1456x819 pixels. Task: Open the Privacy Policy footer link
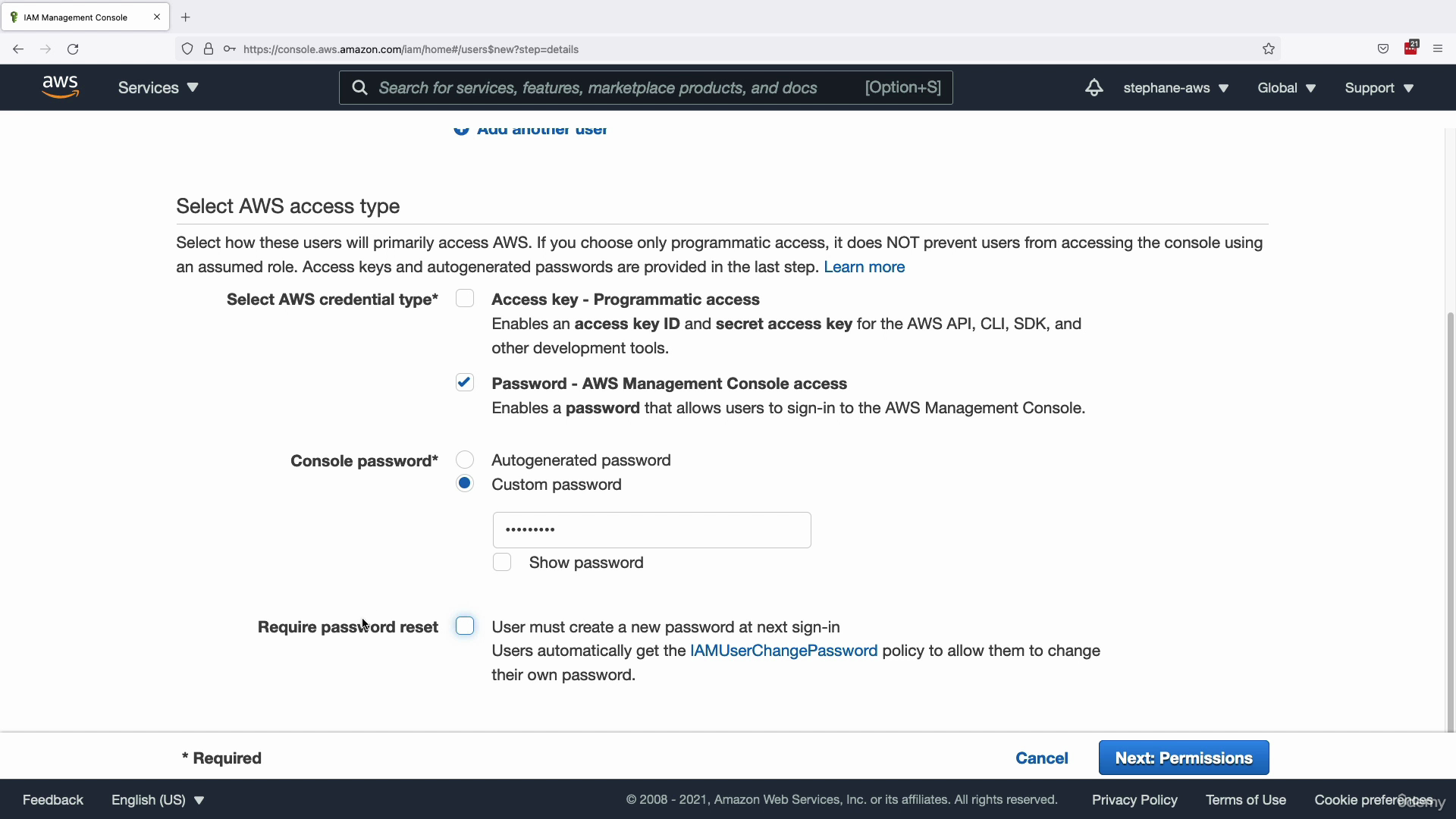tap(1134, 800)
